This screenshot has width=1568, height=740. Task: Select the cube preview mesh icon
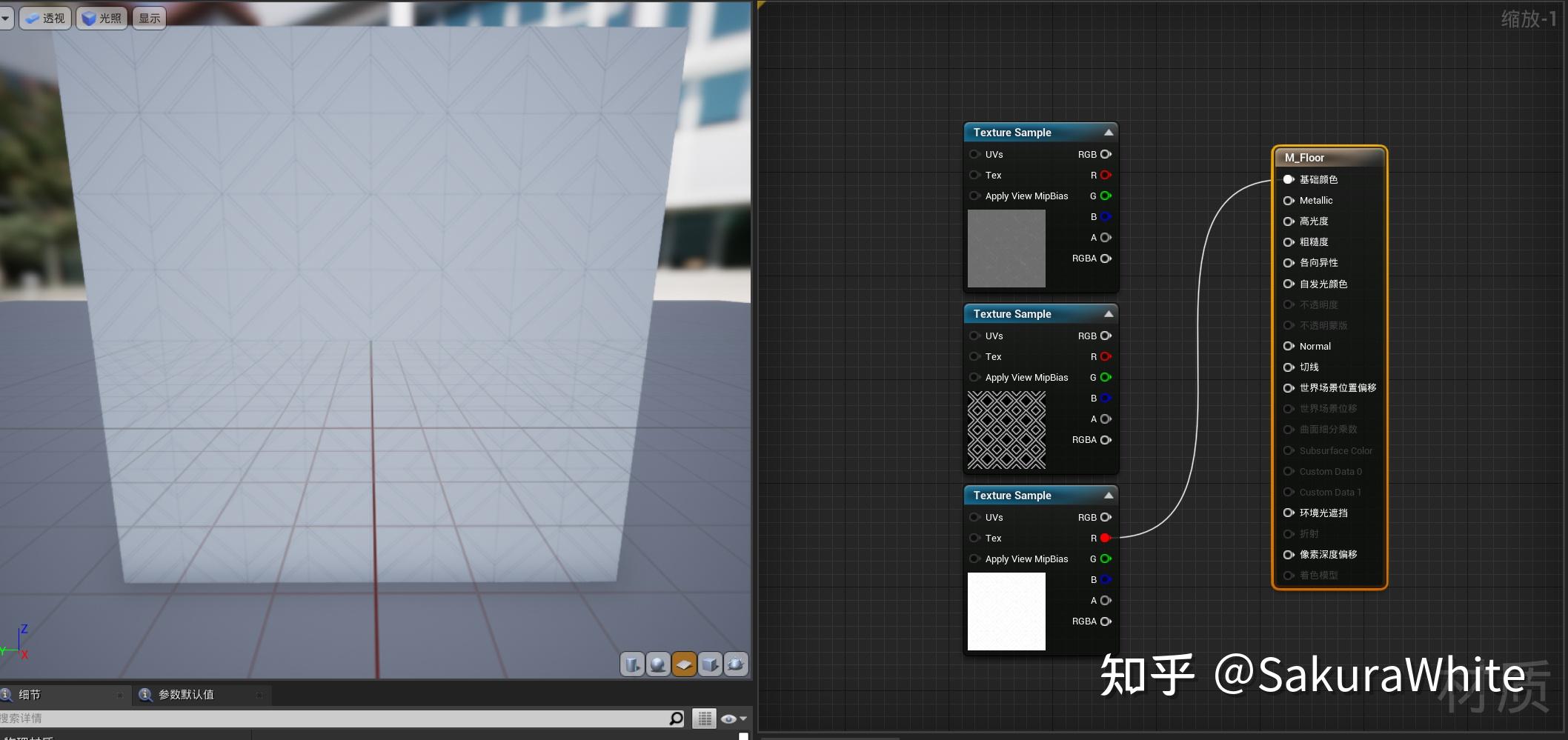pos(710,664)
